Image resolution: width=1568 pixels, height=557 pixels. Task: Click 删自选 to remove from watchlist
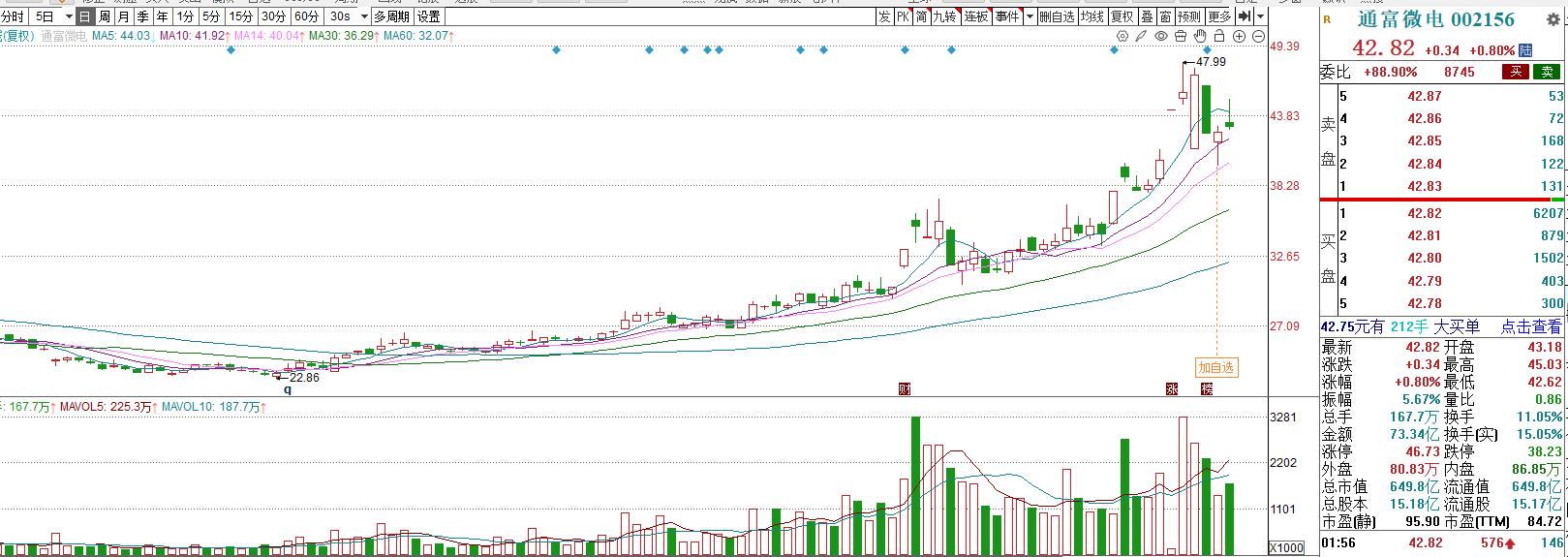click(x=1057, y=16)
